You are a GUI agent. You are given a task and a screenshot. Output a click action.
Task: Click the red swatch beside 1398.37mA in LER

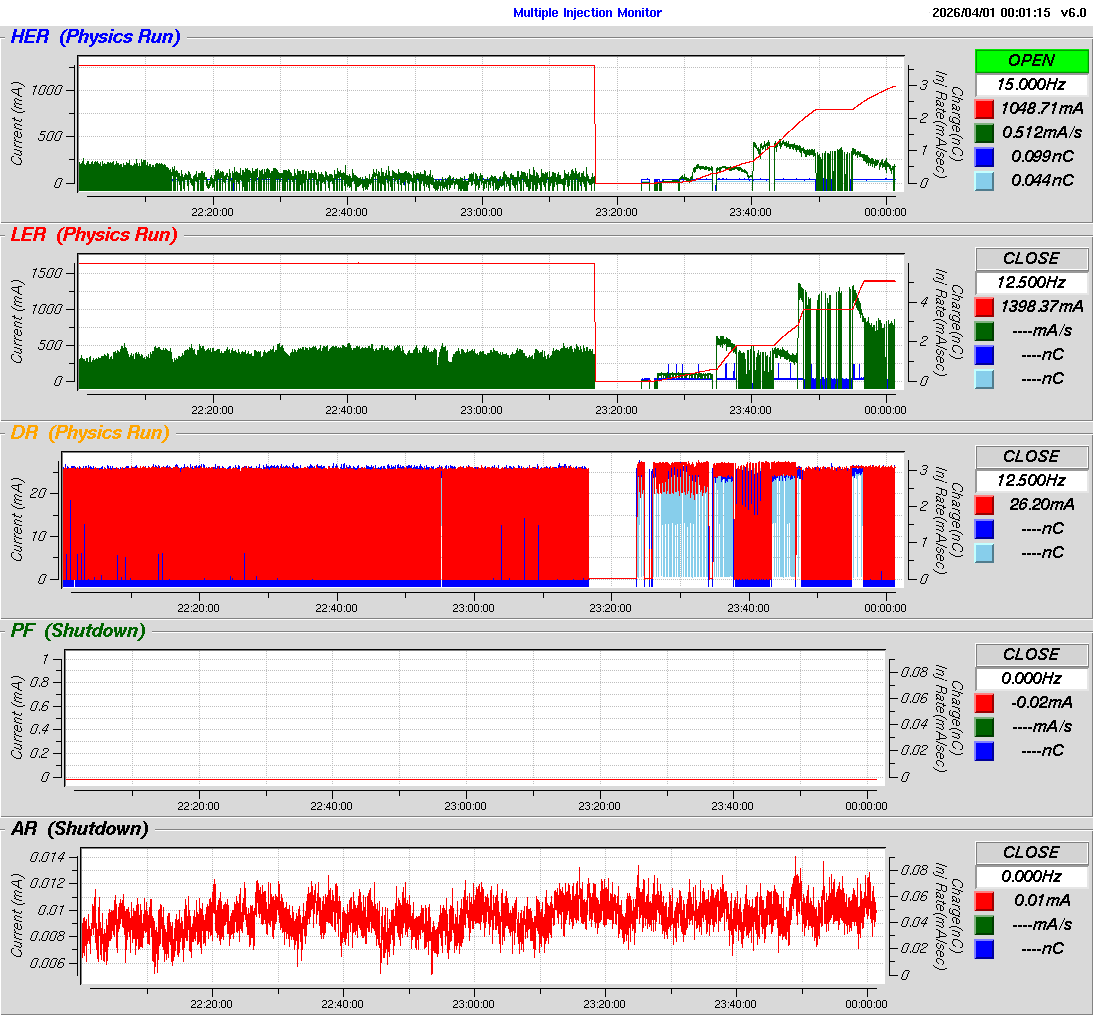point(984,306)
